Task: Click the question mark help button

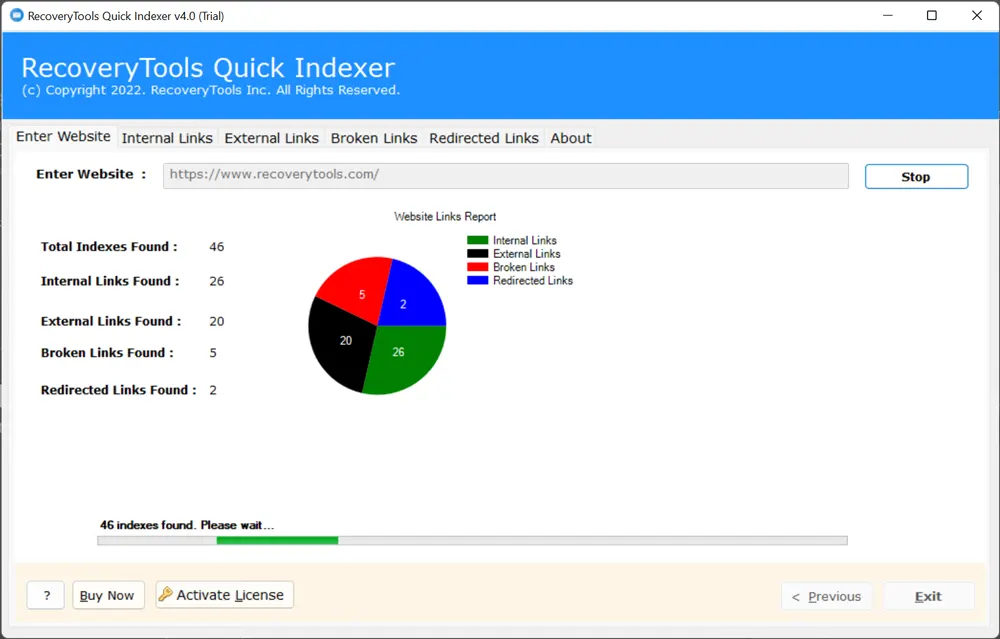Action: pos(46,596)
